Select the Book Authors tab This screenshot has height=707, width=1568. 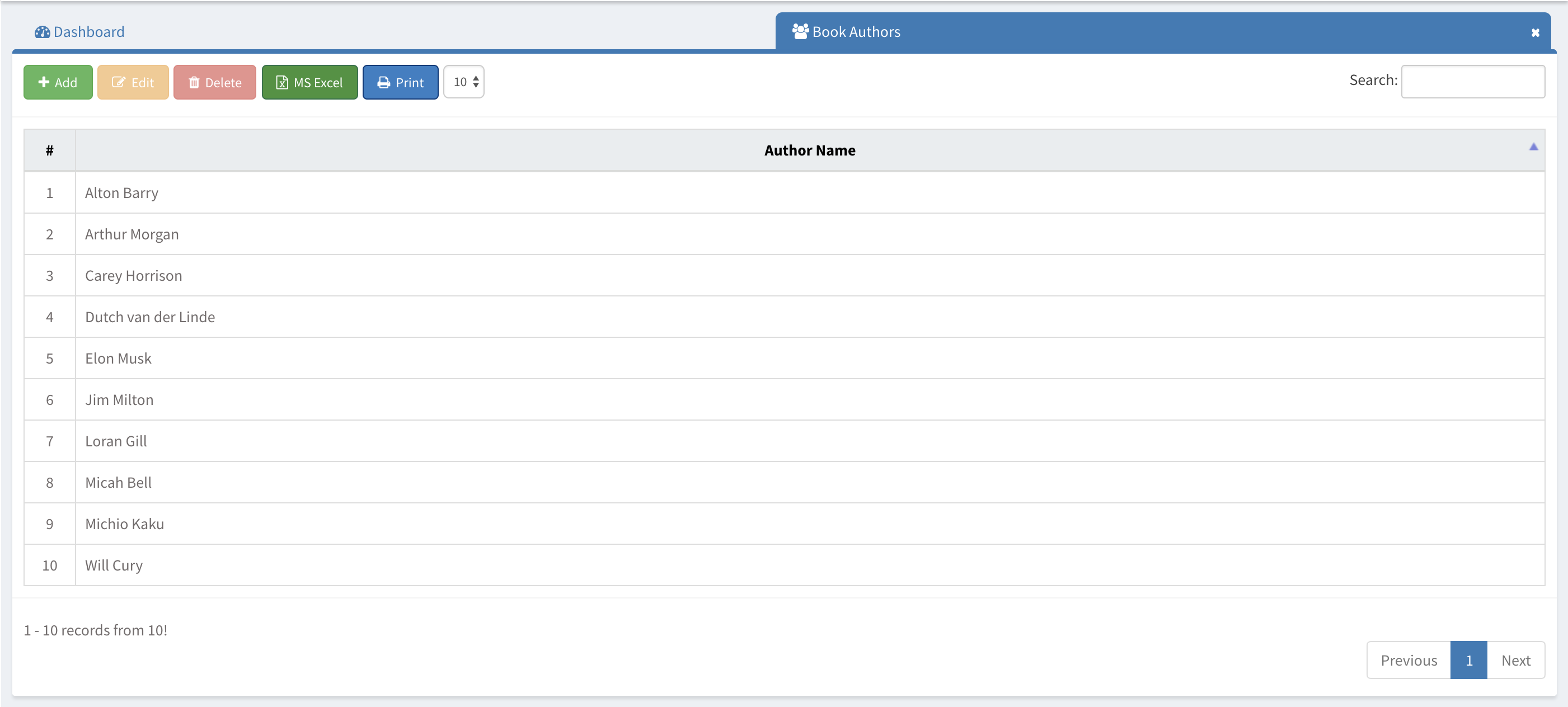856,32
